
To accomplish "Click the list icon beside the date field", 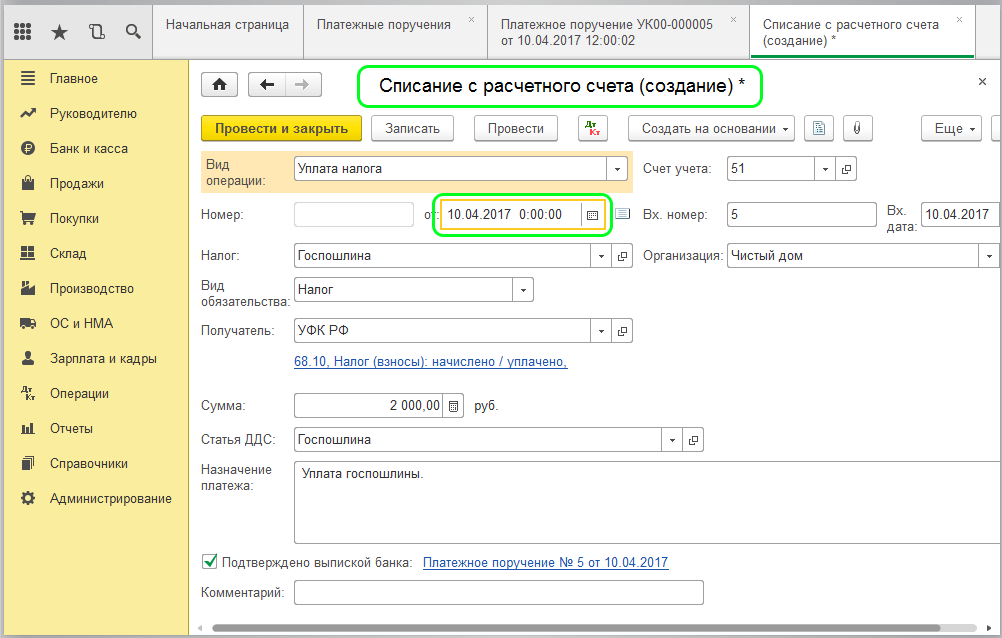I will click(x=622, y=214).
